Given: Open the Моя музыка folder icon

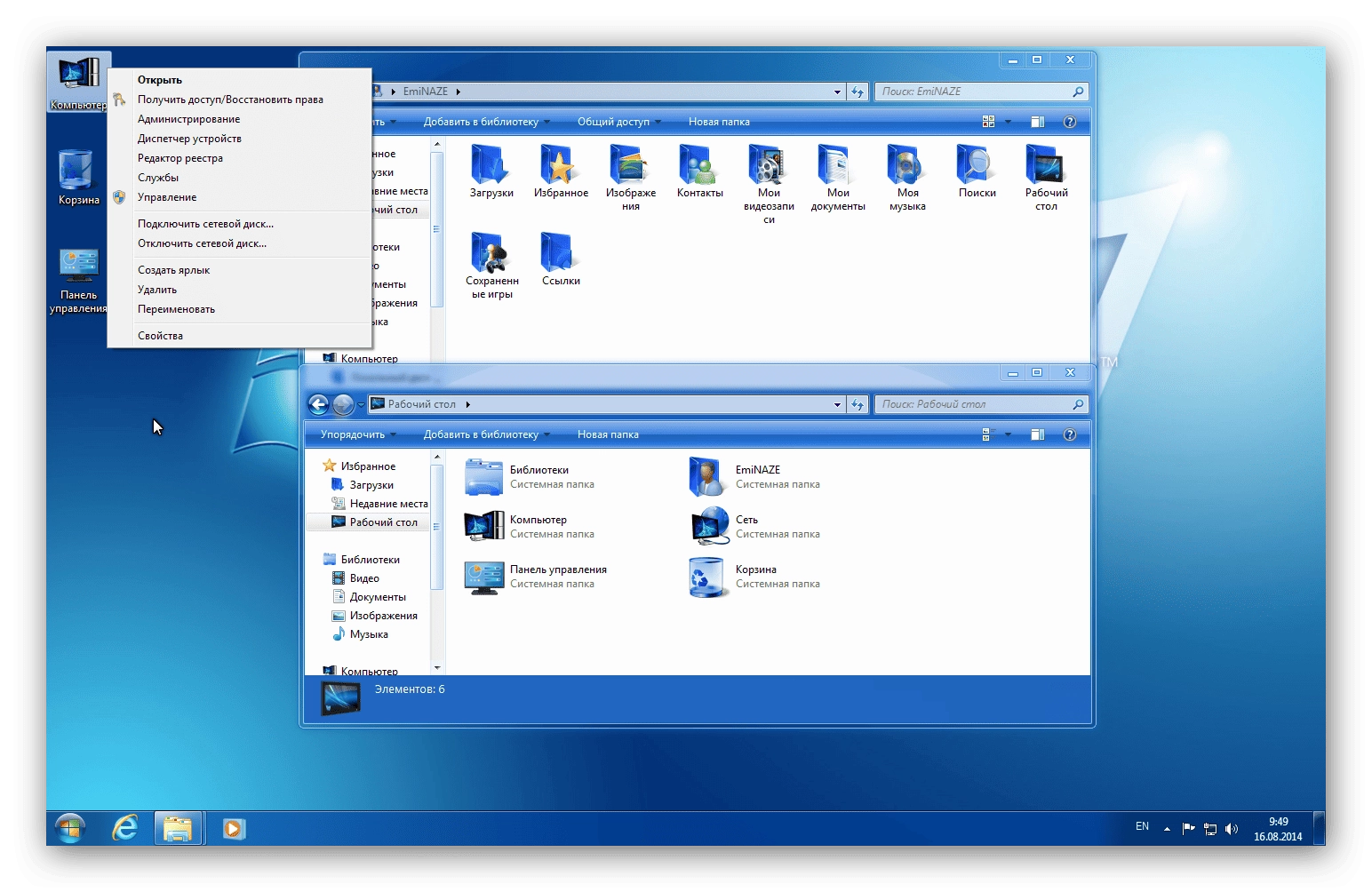Looking at the screenshot, I should click(x=906, y=165).
